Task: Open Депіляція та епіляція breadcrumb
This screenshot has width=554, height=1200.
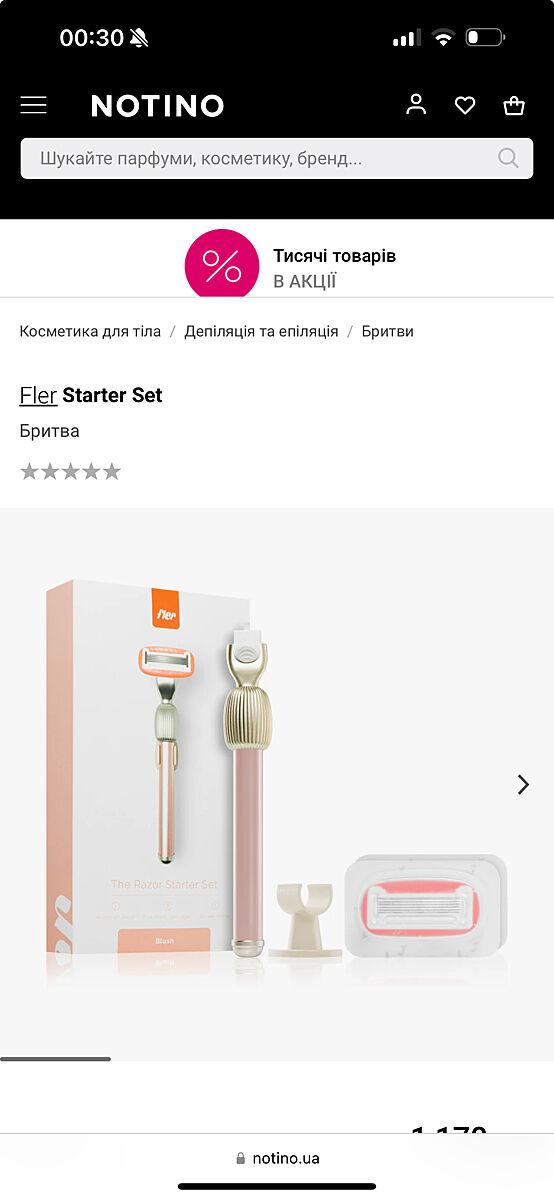Action: pos(261,331)
